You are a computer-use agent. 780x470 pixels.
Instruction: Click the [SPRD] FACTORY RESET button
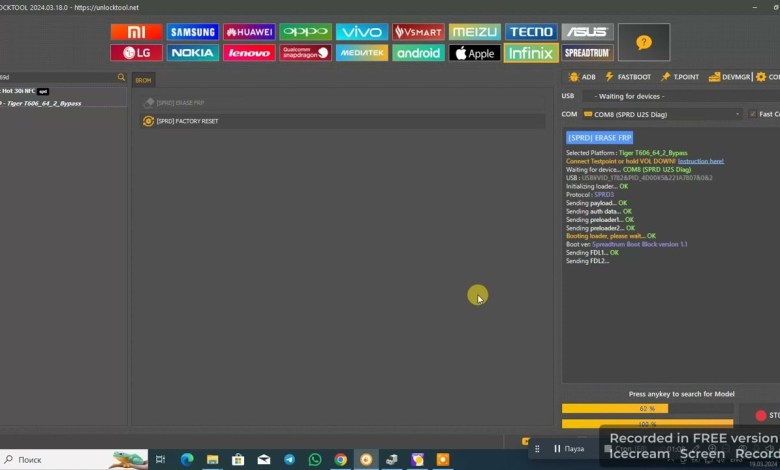click(x=187, y=121)
